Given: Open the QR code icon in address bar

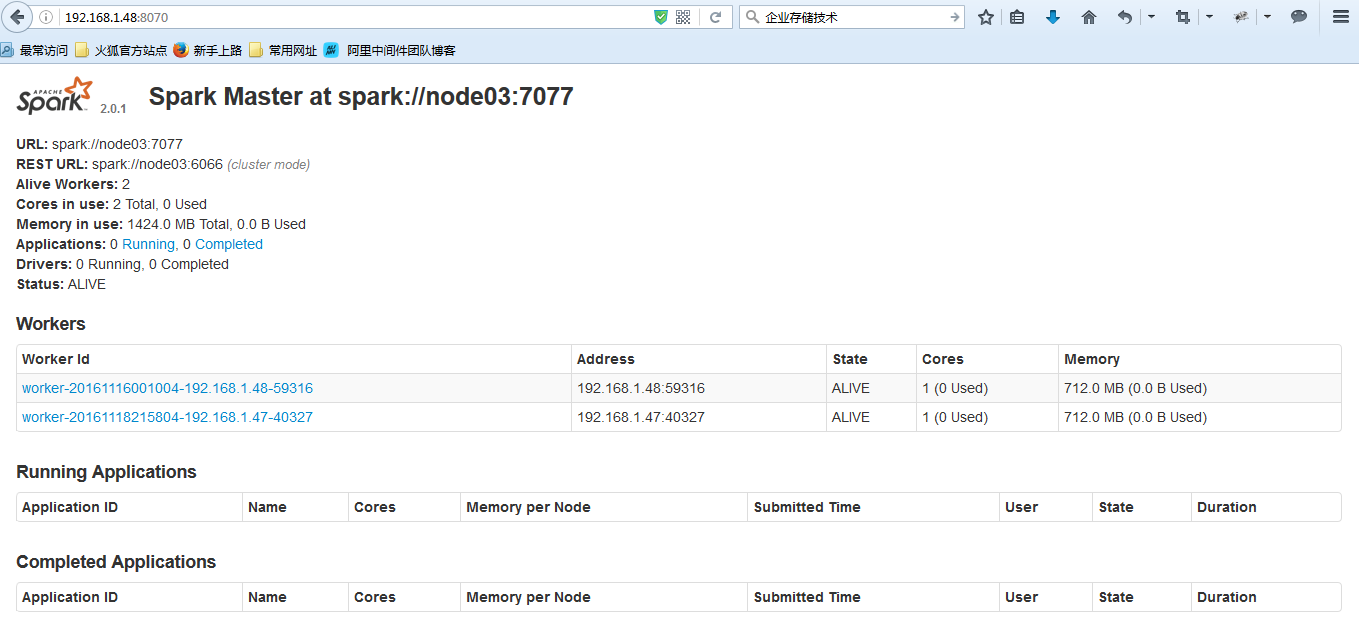Looking at the screenshot, I should click(x=683, y=17).
